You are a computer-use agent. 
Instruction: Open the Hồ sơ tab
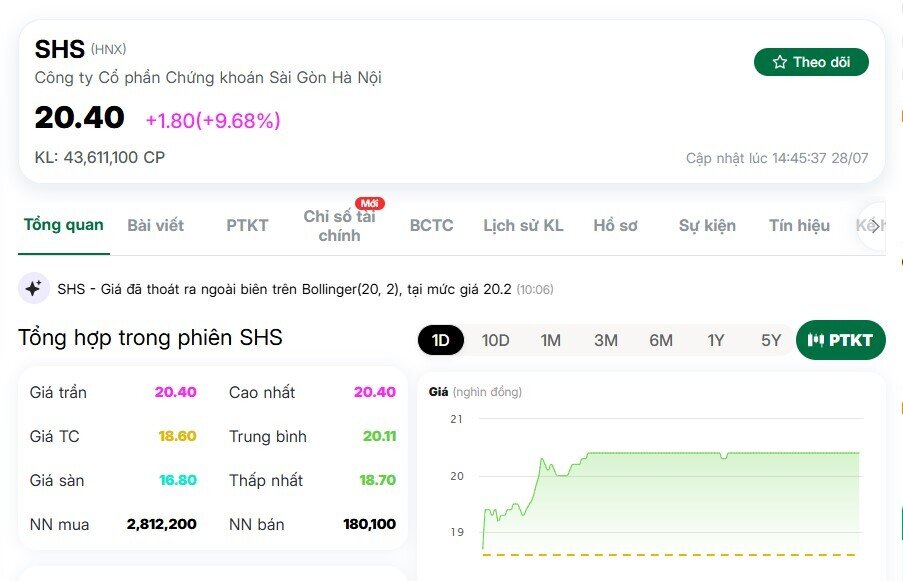click(616, 225)
